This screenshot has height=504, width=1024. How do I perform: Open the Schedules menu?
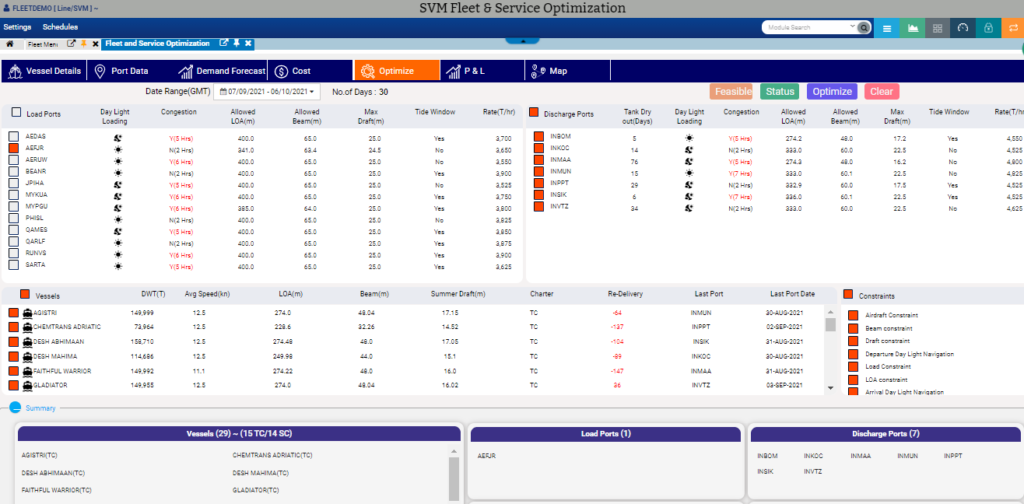(x=60, y=27)
